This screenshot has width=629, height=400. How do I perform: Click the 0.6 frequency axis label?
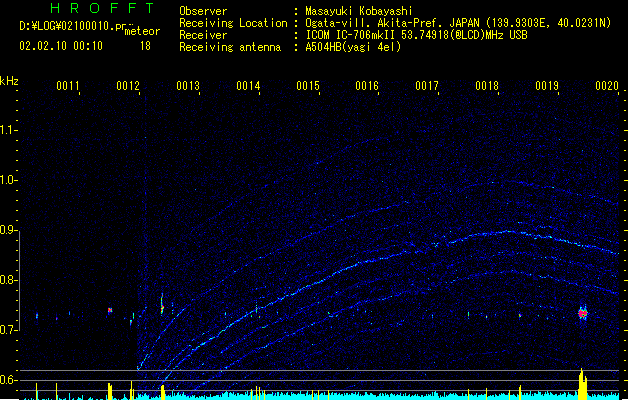click(x=8, y=380)
